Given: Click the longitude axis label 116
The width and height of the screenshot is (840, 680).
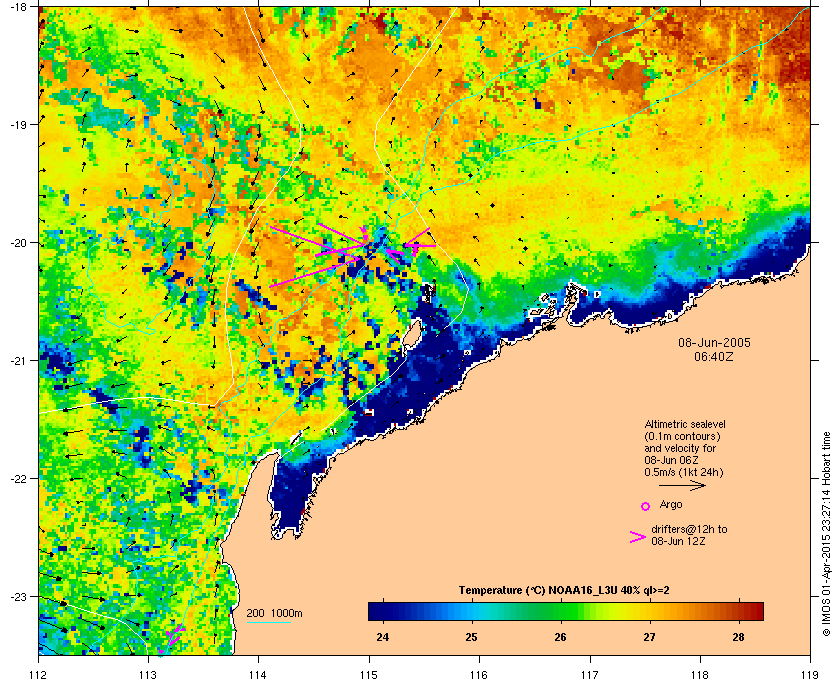Looking at the screenshot, I should (479, 675).
